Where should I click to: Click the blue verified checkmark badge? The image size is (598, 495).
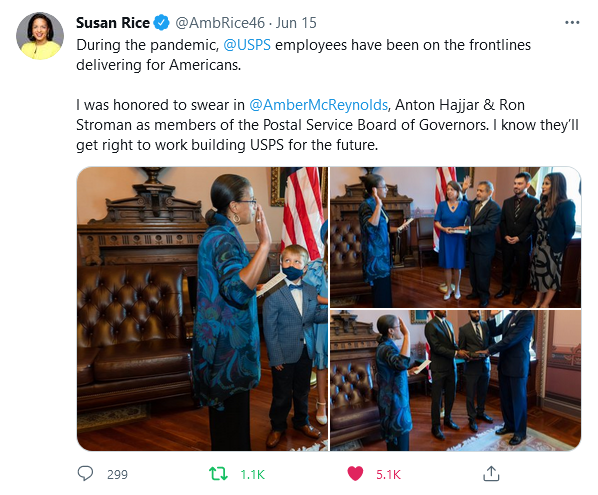[161, 23]
